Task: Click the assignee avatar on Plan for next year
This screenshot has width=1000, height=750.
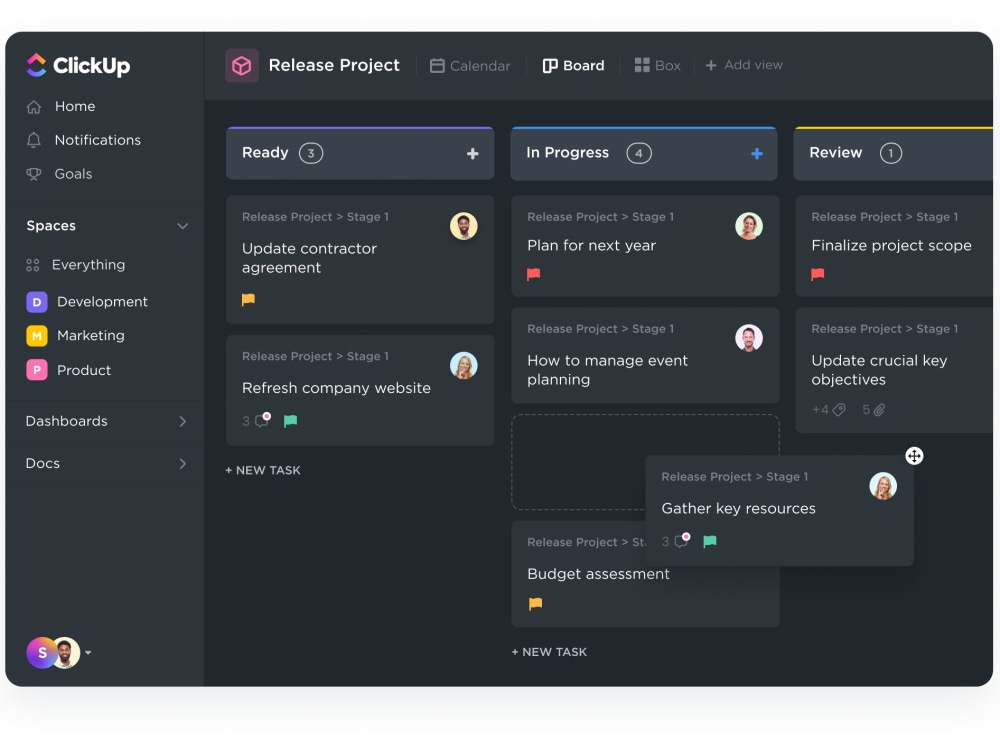Action: pos(749,225)
